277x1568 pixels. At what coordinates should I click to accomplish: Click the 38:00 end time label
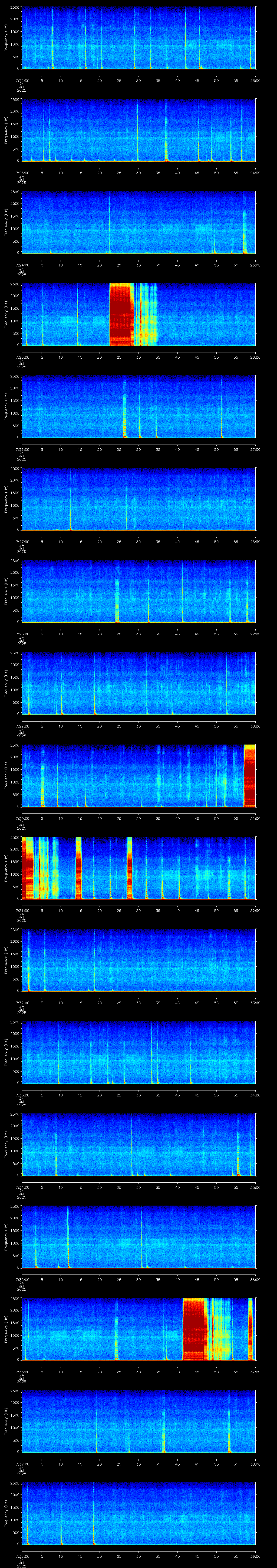click(x=255, y=1464)
